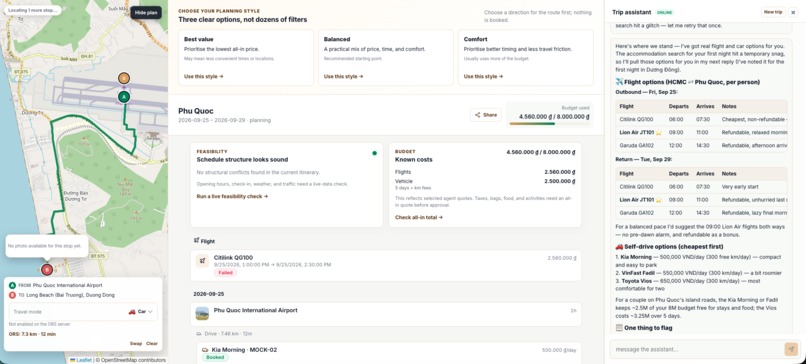Screen dimensions: 806x364
Task: Click the car icon beside Kia Morning
Action: pyautogui.click(x=205, y=350)
